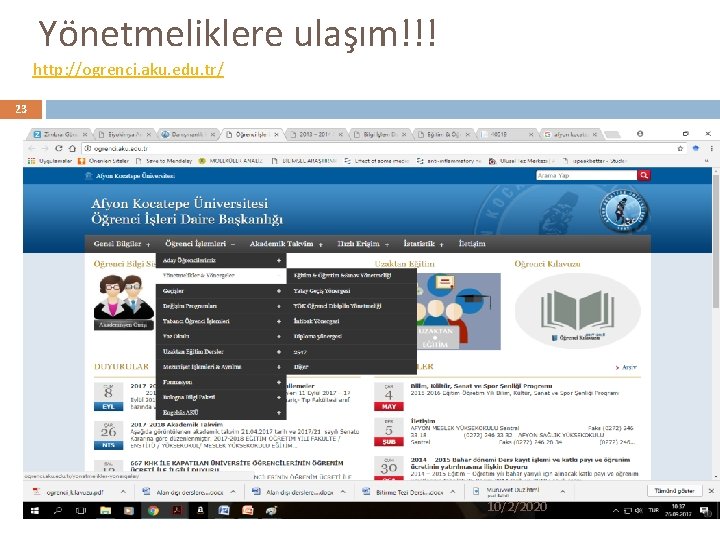Switch to the Bilgi İşlem browser tab
Viewport: 720px width, 540px height.
[379, 135]
